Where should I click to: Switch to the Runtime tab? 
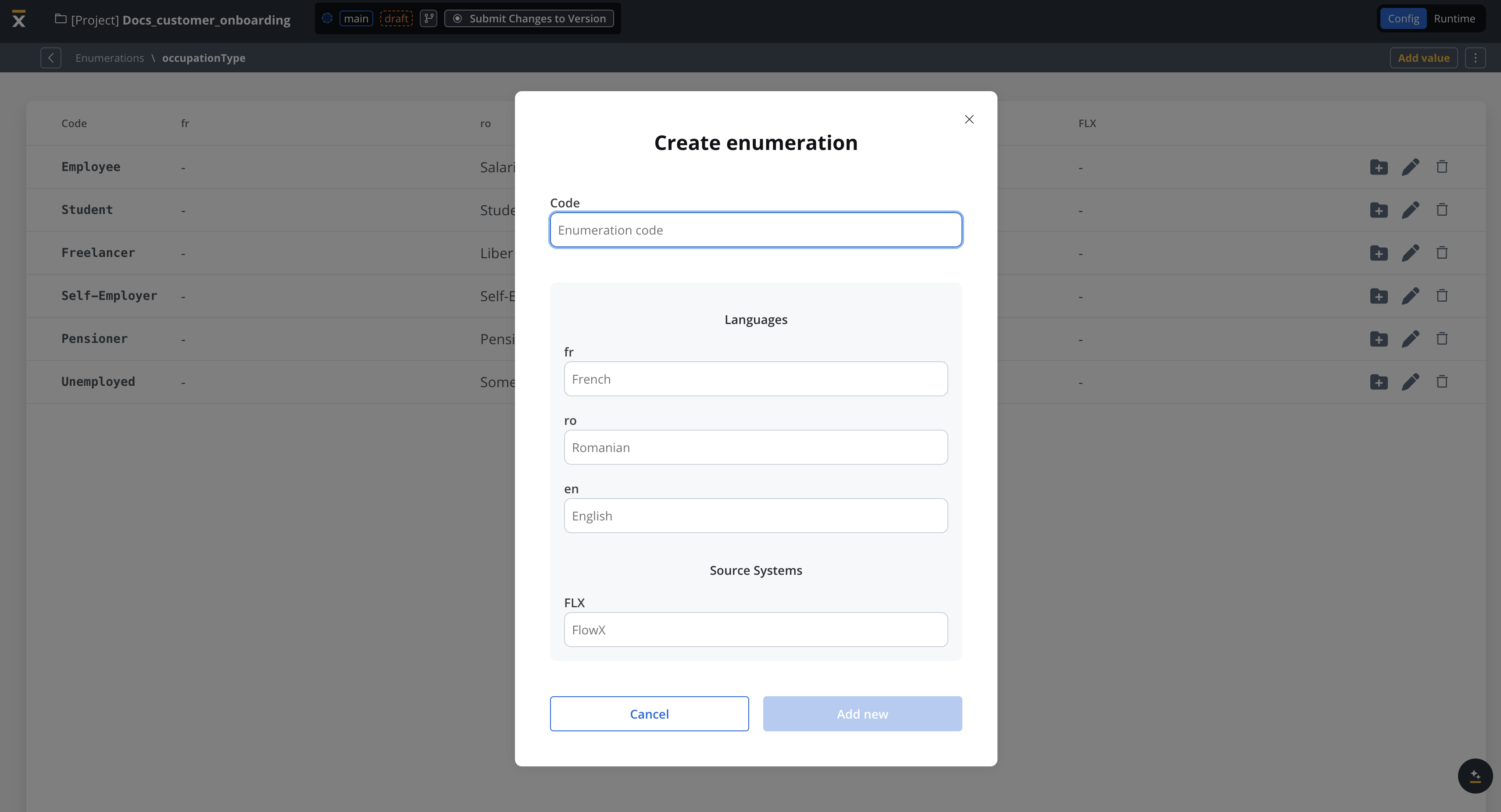point(1455,19)
